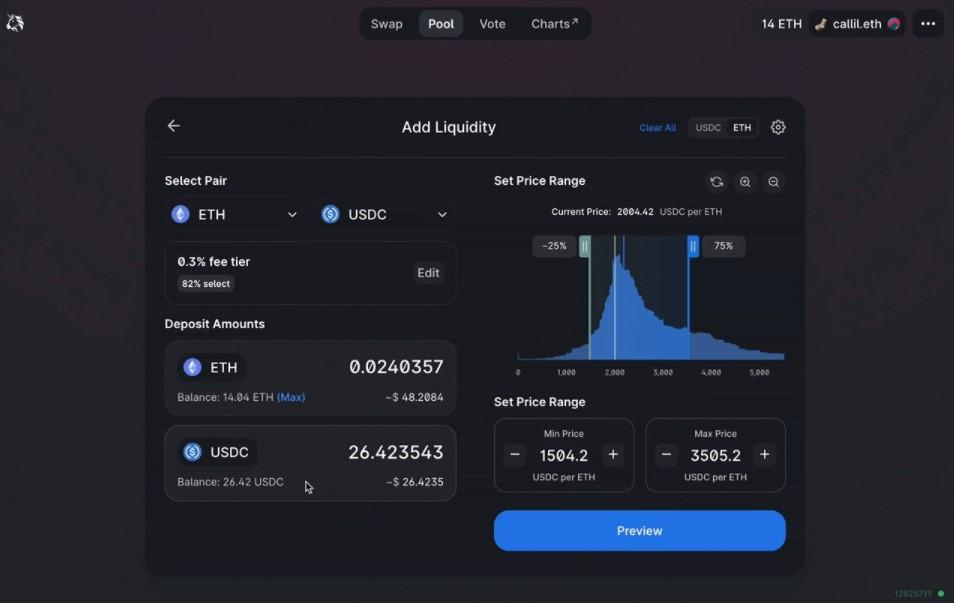Switch to the Swap tab
This screenshot has width=954, height=603.
(x=387, y=24)
